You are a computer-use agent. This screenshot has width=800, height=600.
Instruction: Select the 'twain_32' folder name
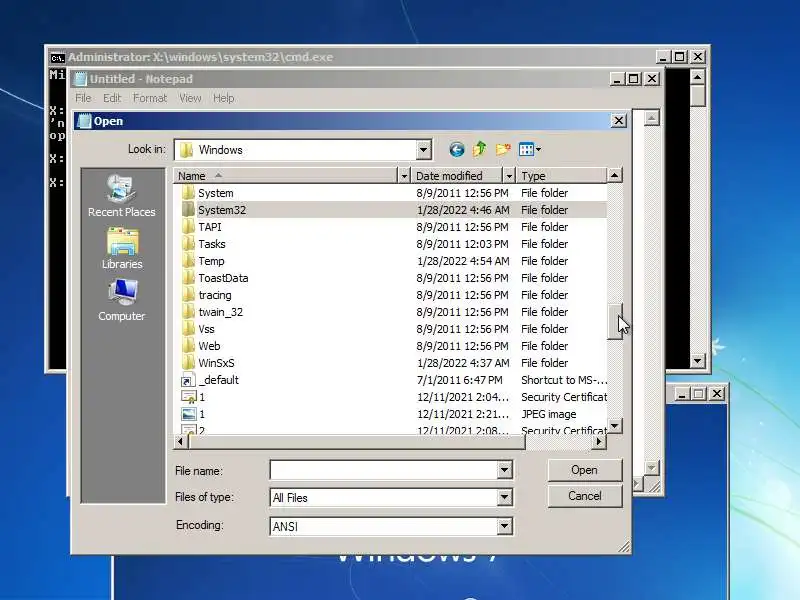coord(220,312)
